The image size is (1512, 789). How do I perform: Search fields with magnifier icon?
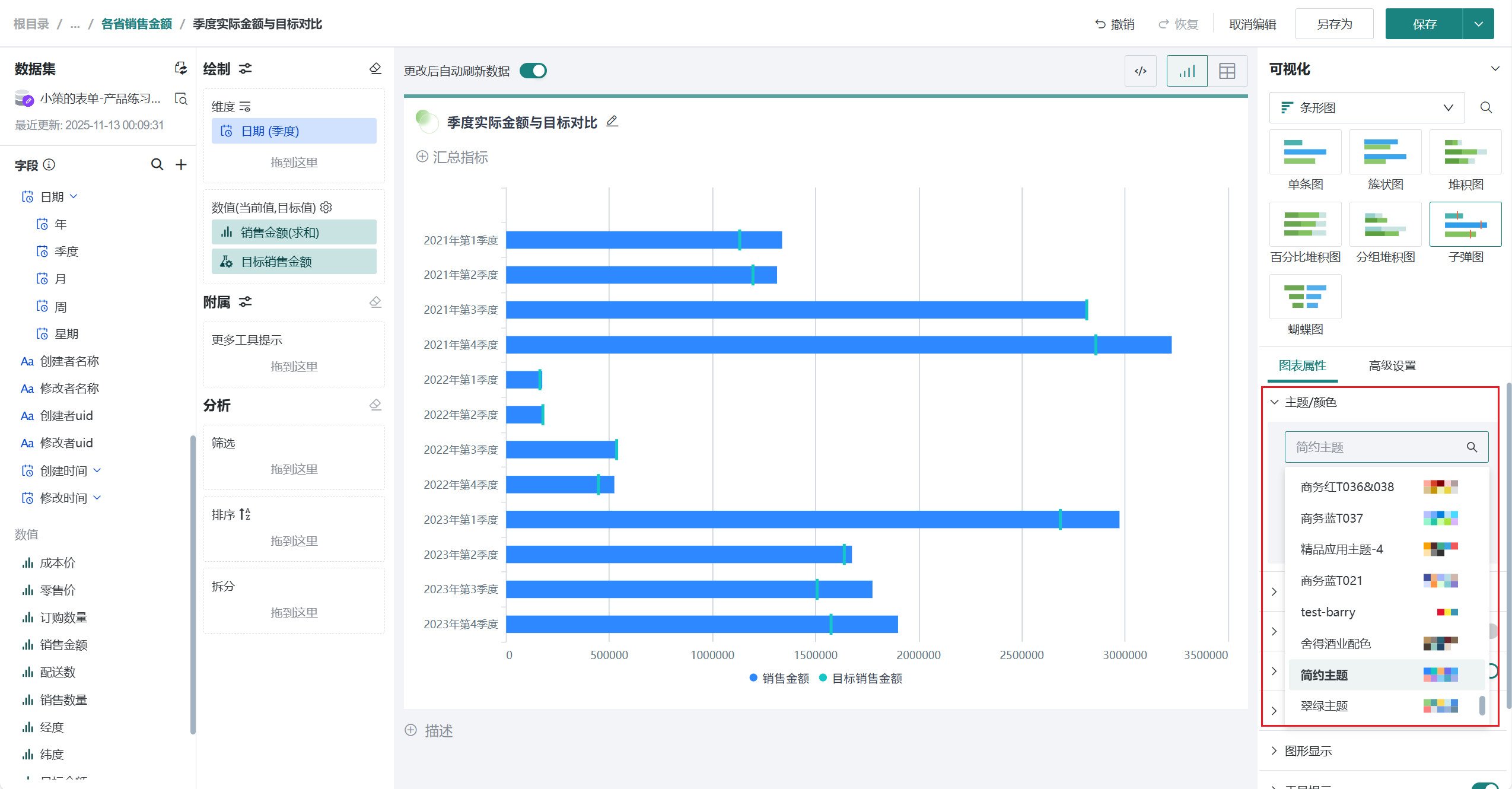coord(157,164)
